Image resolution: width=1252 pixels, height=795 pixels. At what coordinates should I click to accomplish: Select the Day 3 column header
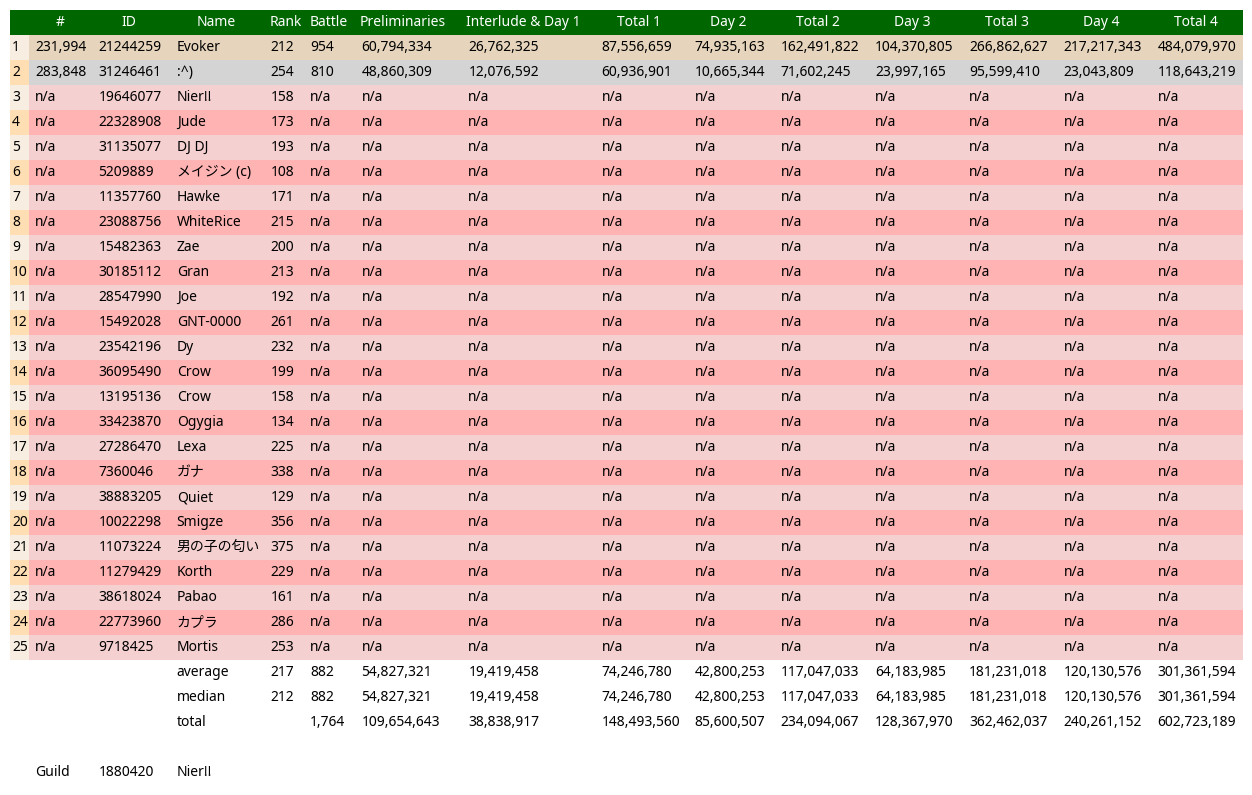click(912, 21)
